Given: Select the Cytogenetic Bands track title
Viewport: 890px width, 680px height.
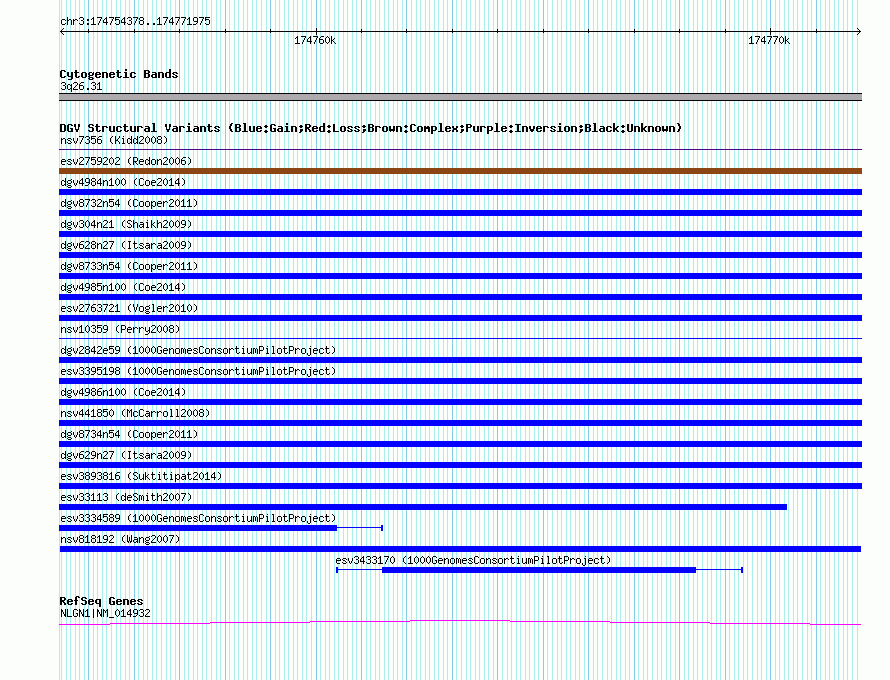Looking at the screenshot, I should 119,74.
